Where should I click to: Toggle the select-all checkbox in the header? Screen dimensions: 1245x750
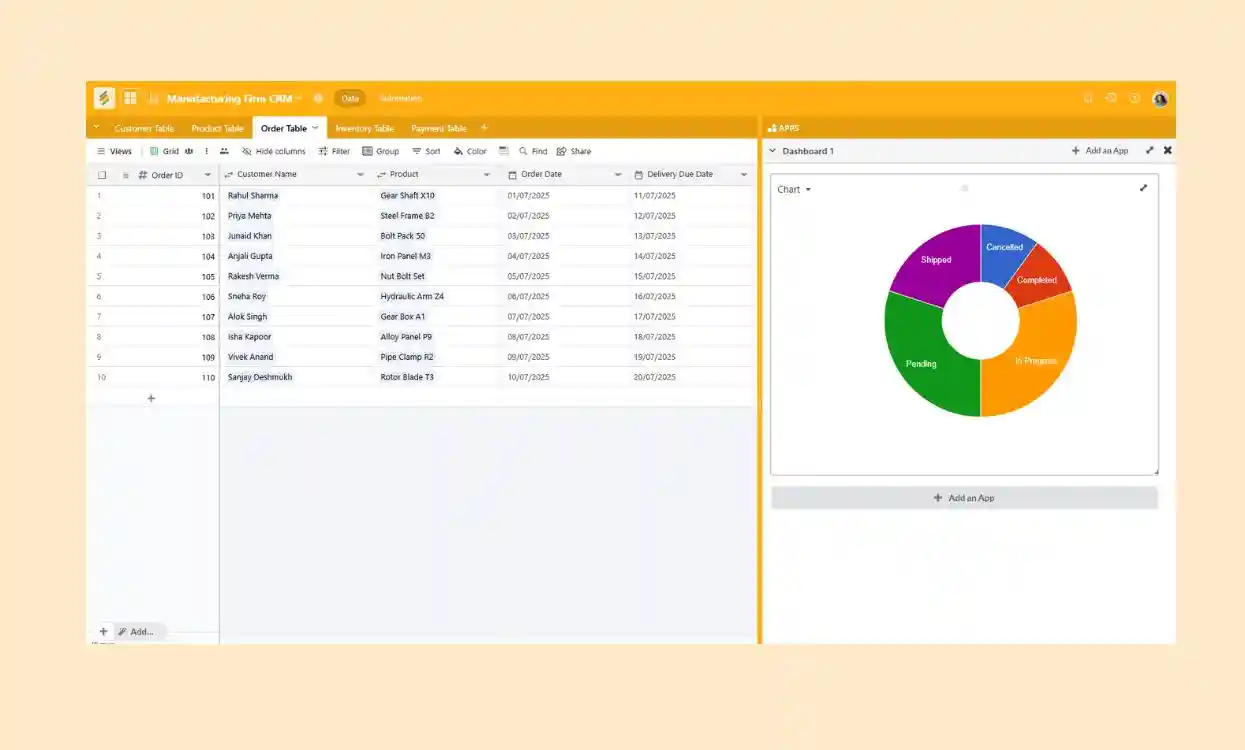tap(103, 174)
